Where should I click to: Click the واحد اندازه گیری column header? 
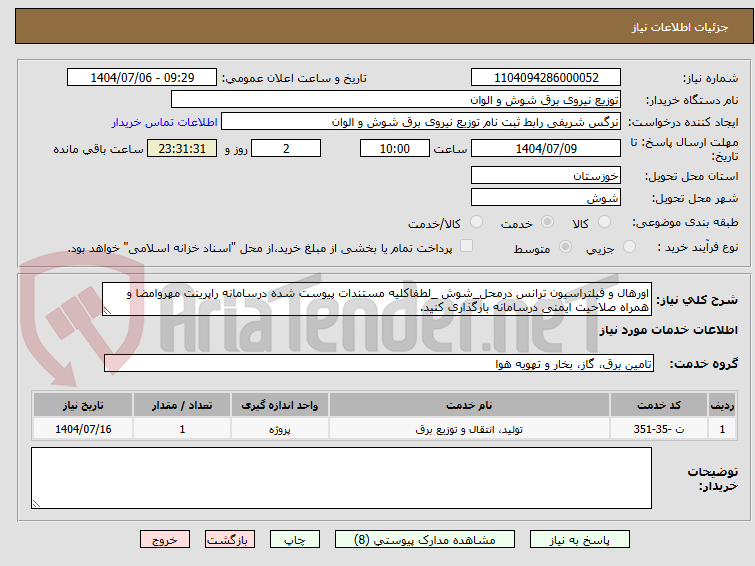coord(280,405)
